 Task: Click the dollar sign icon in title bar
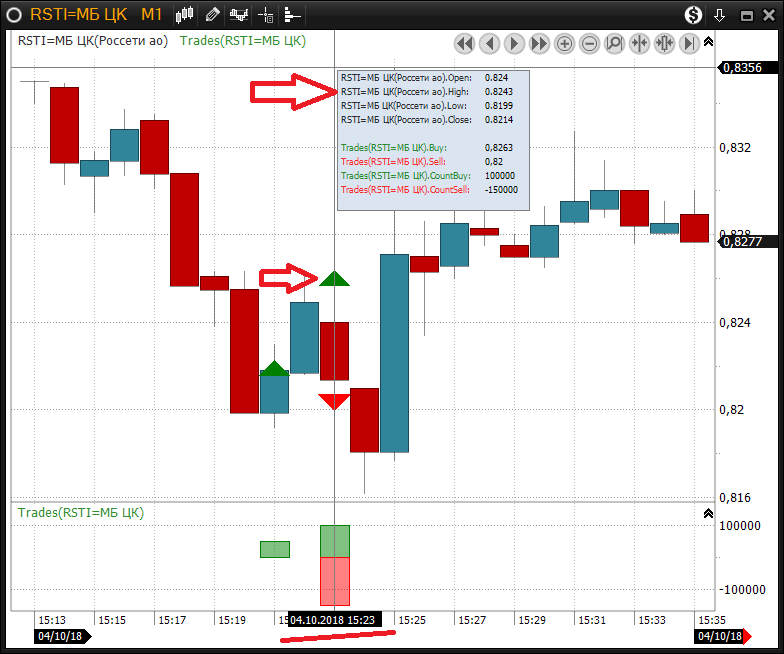pos(693,15)
